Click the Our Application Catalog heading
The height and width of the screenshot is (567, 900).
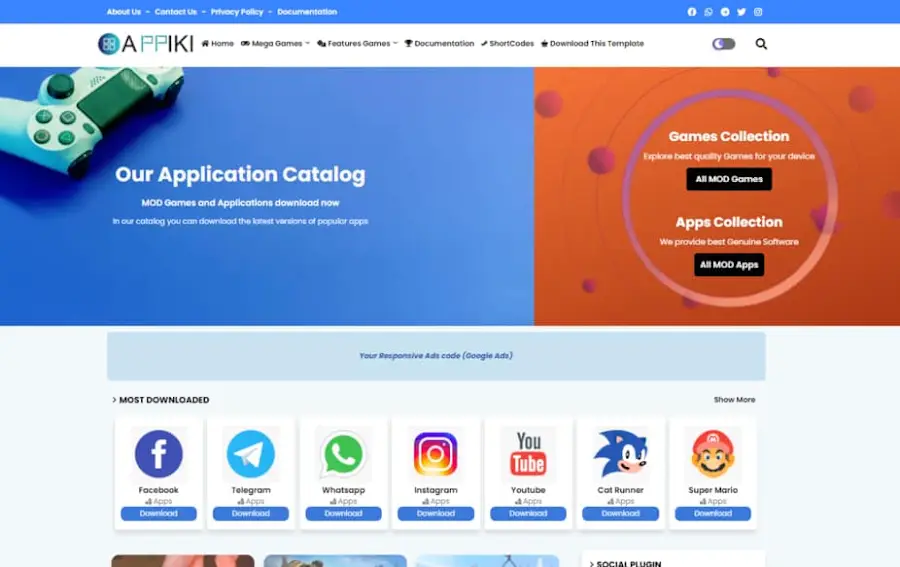[240, 174]
